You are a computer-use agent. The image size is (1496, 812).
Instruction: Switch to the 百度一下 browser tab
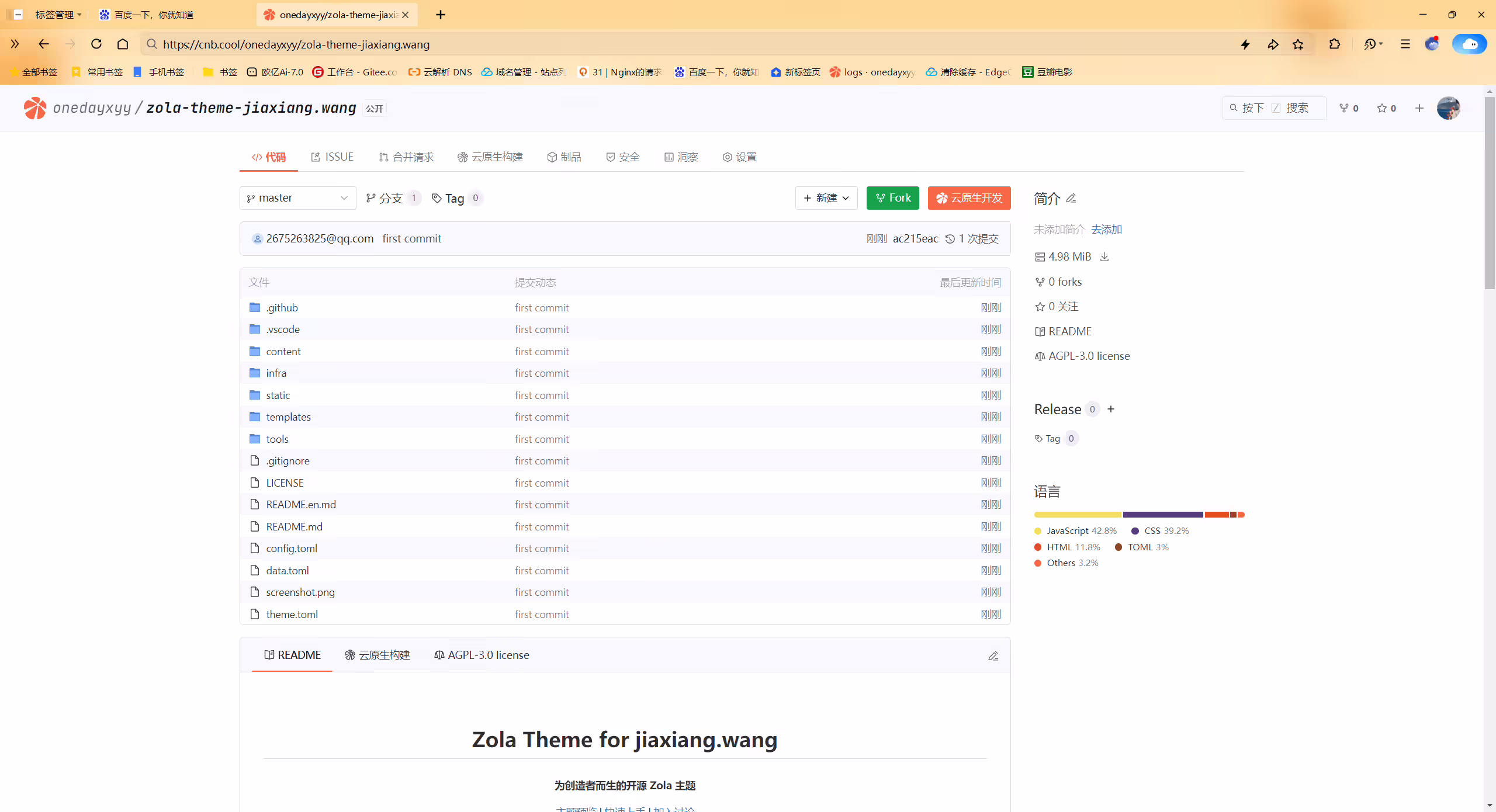pos(173,15)
